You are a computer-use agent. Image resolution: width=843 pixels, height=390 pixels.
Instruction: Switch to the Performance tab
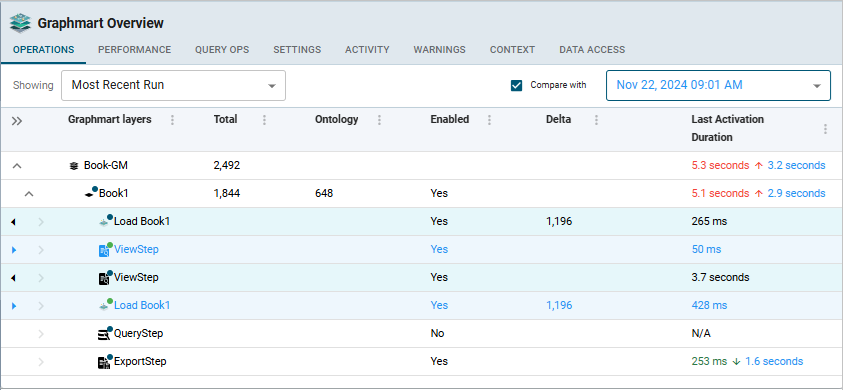pos(134,50)
